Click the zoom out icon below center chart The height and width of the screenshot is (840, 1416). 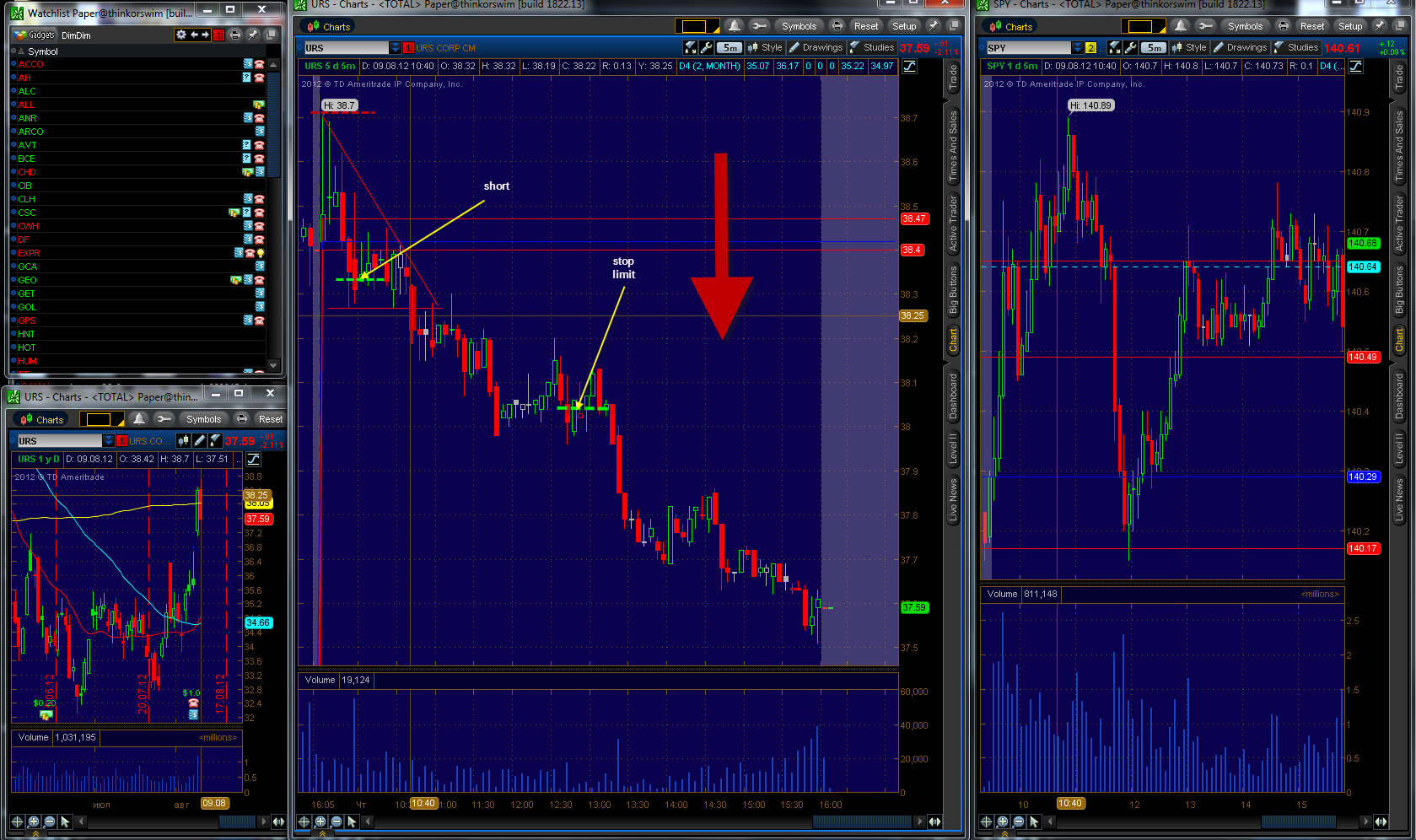[337, 821]
